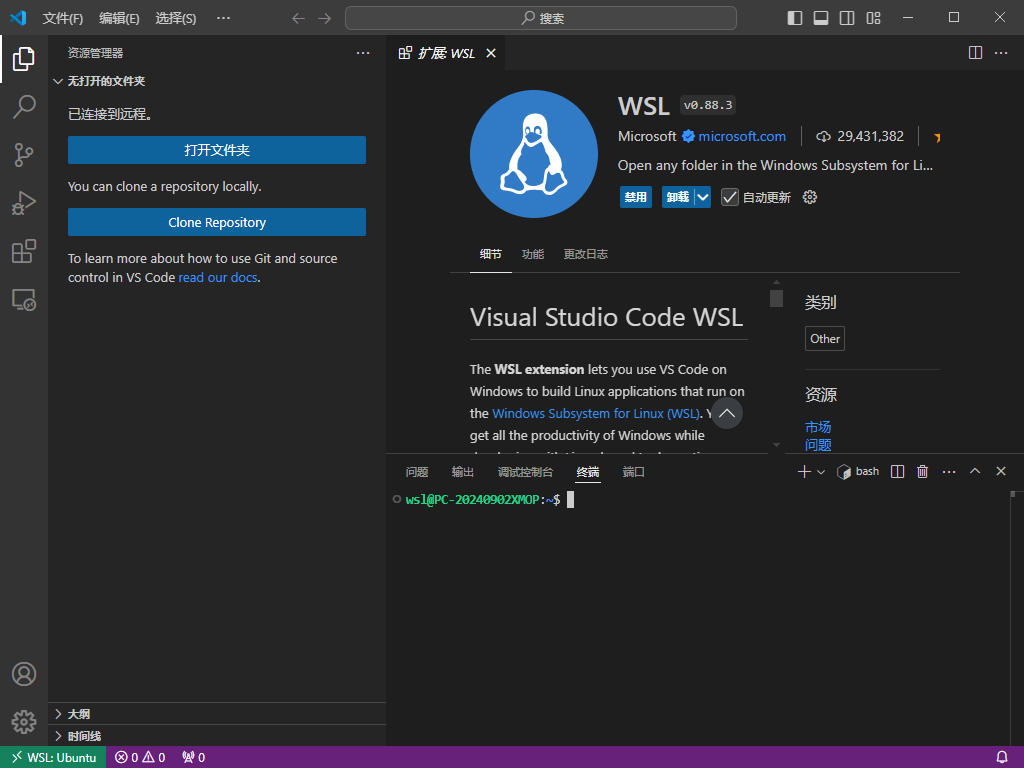This screenshot has width=1024, height=768.
Task: Toggle the auto update checkbox
Action: (x=729, y=197)
